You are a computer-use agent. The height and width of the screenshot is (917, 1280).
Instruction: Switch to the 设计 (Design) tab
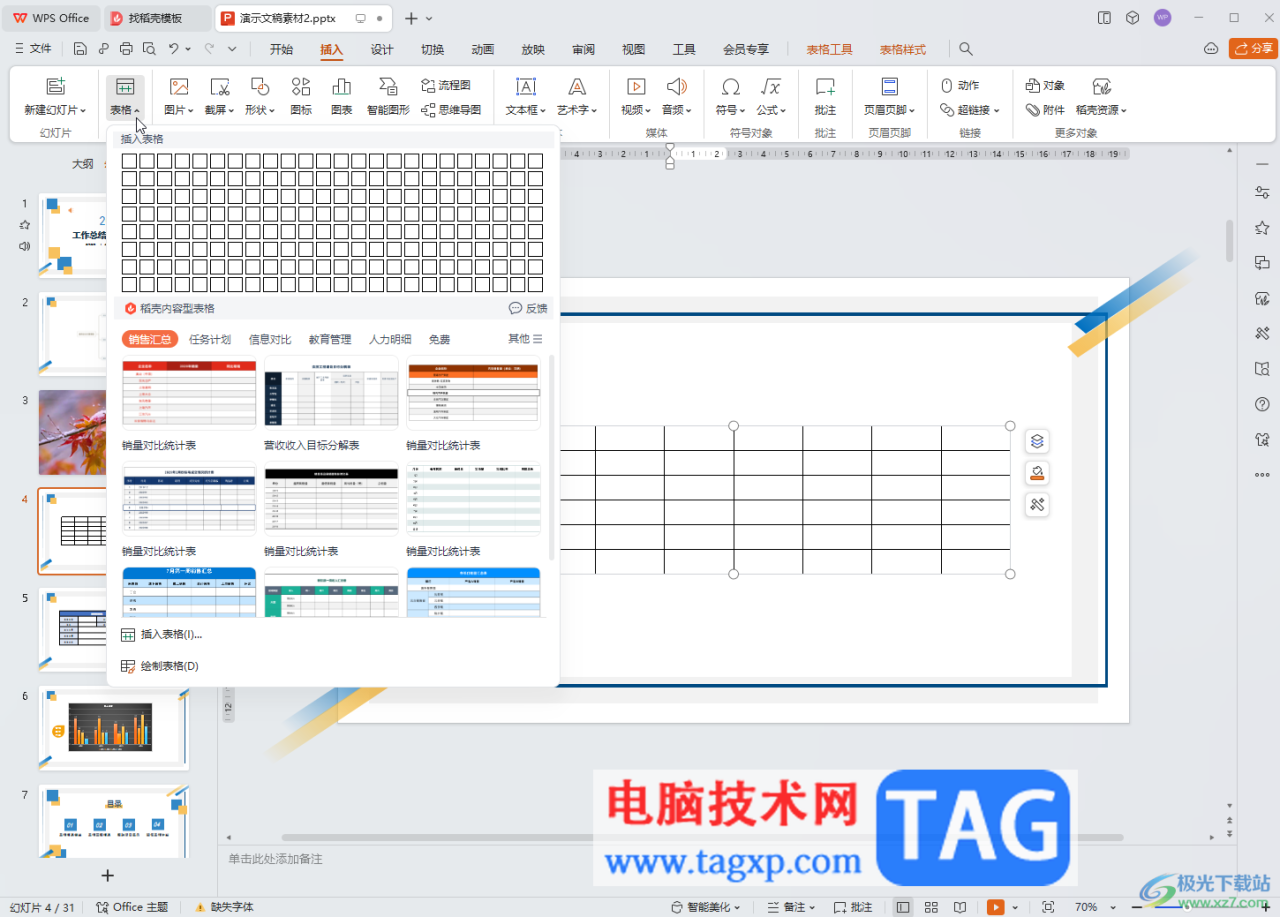[382, 49]
